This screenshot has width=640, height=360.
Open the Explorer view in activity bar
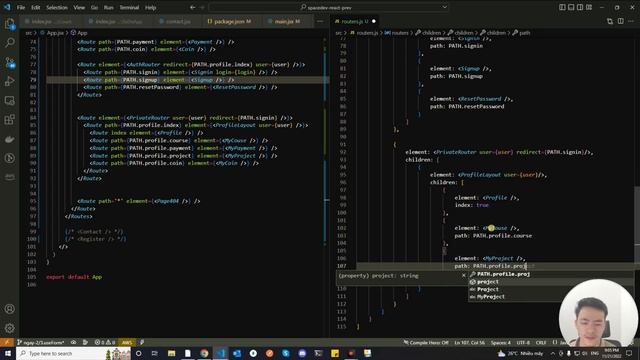9,24
